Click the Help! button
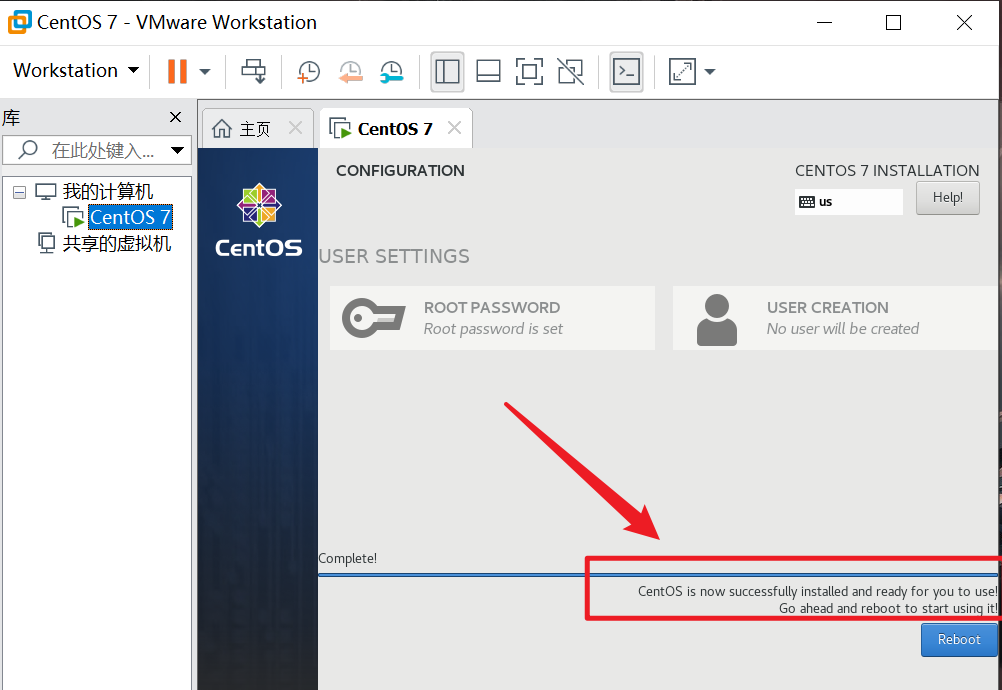This screenshot has height=690, width=1002. click(x=948, y=197)
